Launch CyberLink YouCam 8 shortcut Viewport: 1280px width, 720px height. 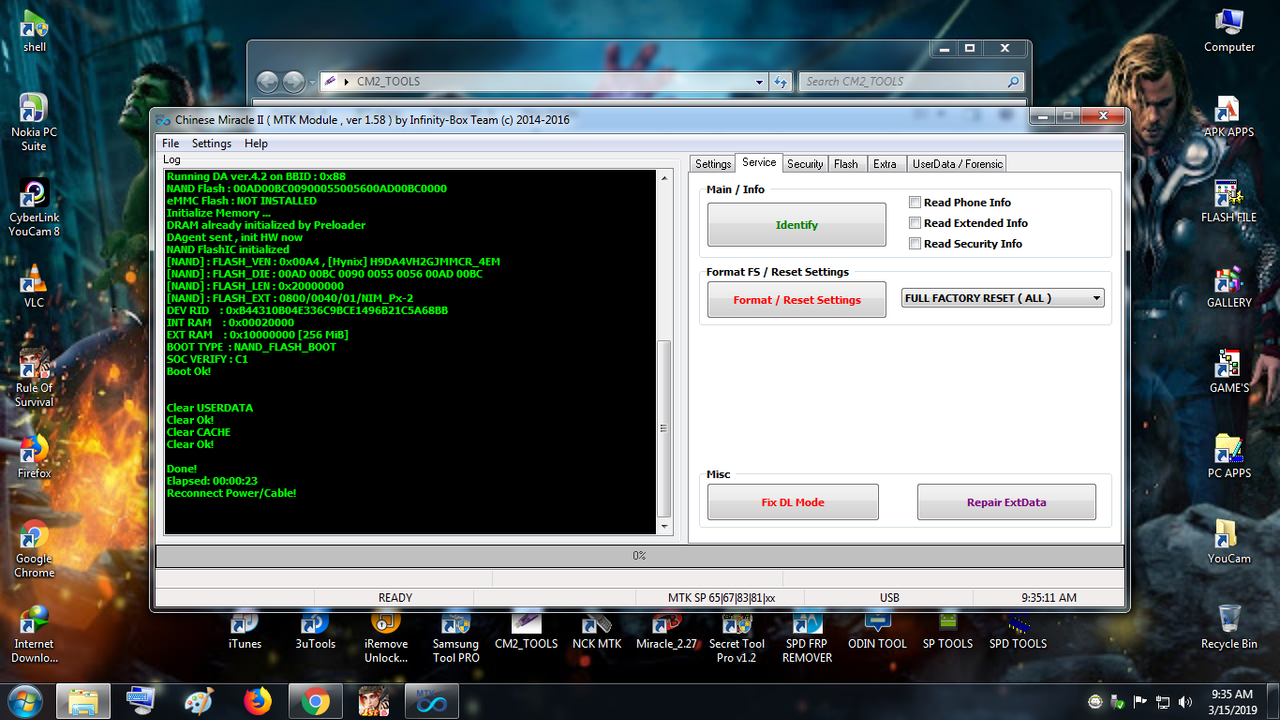[x=34, y=207]
